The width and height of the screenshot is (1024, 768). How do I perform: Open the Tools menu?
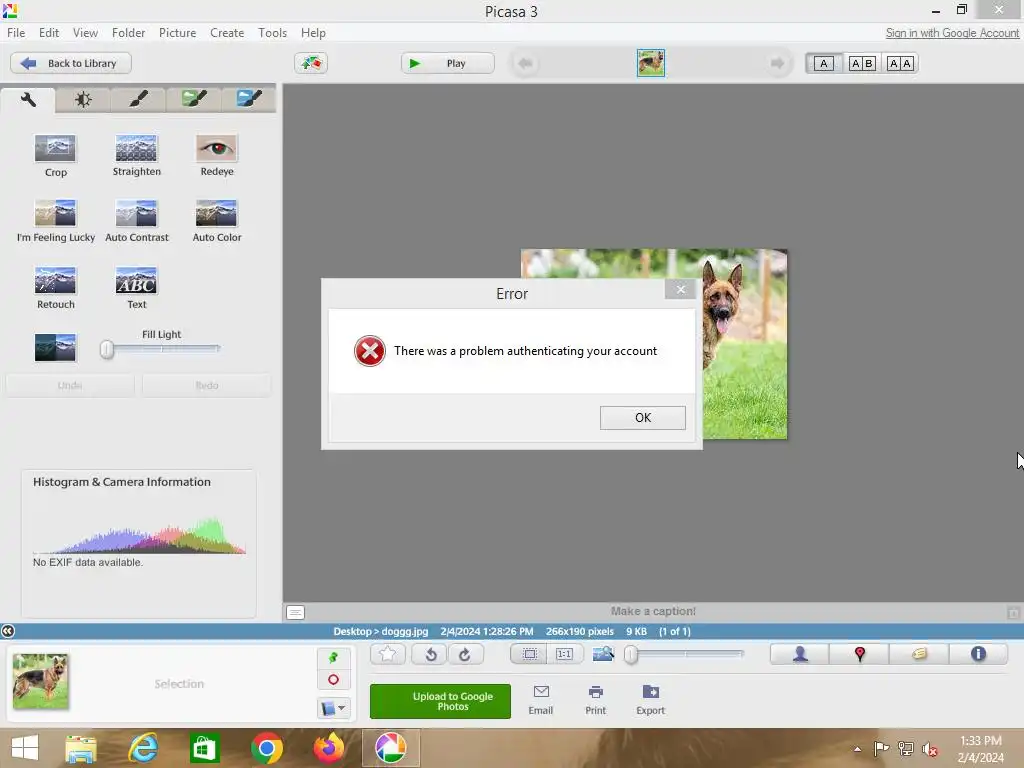tap(272, 33)
